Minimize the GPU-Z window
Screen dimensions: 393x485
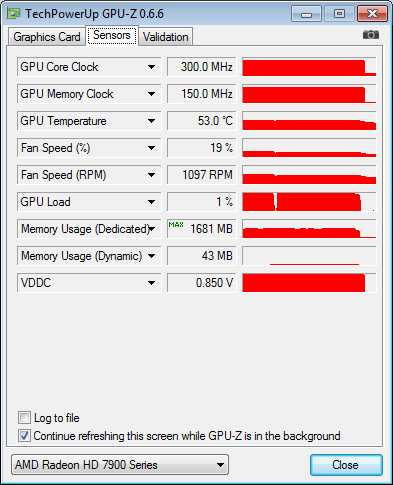click(x=306, y=14)
